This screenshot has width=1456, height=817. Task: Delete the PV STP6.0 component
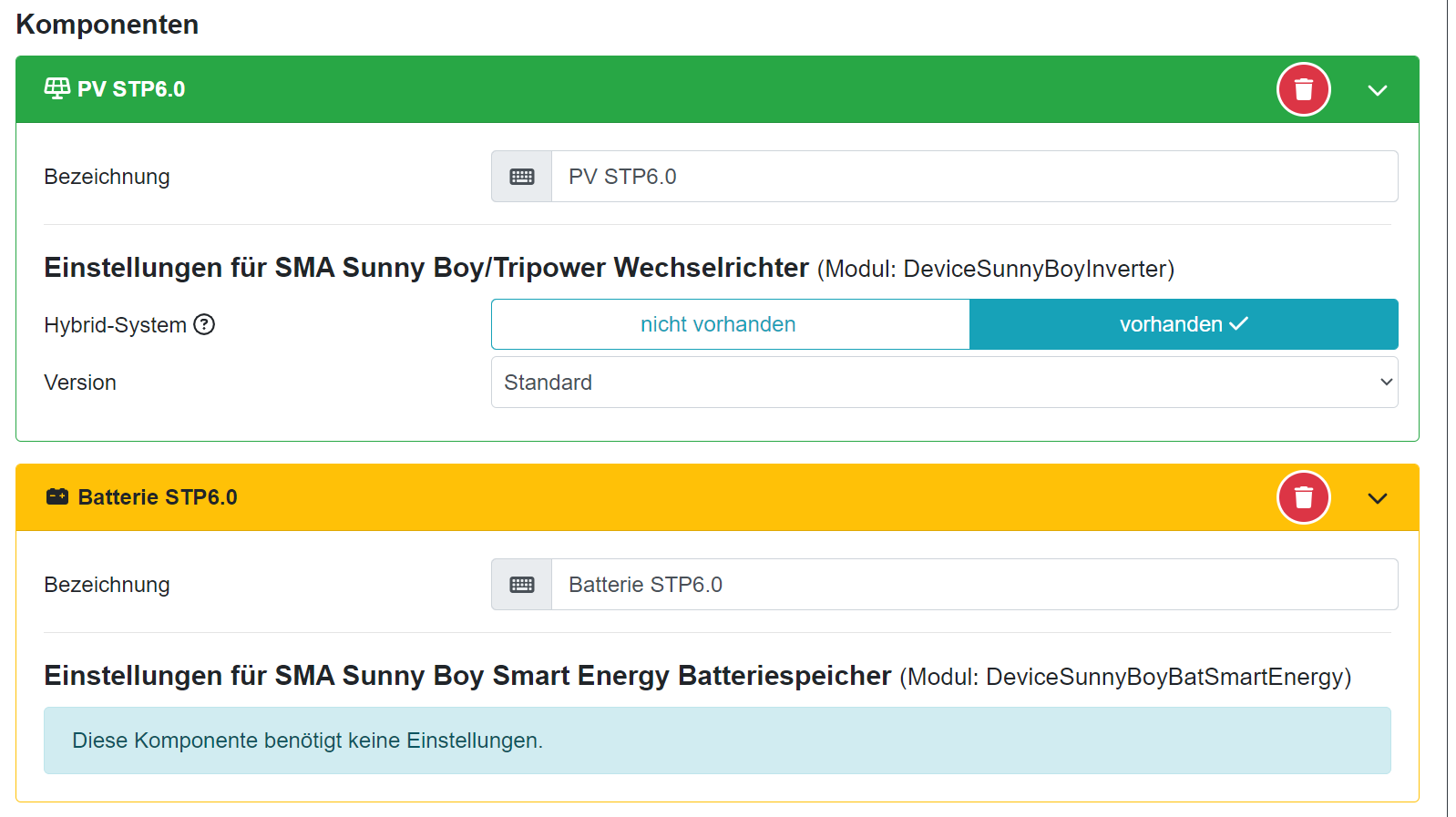tap(1303, 89)
